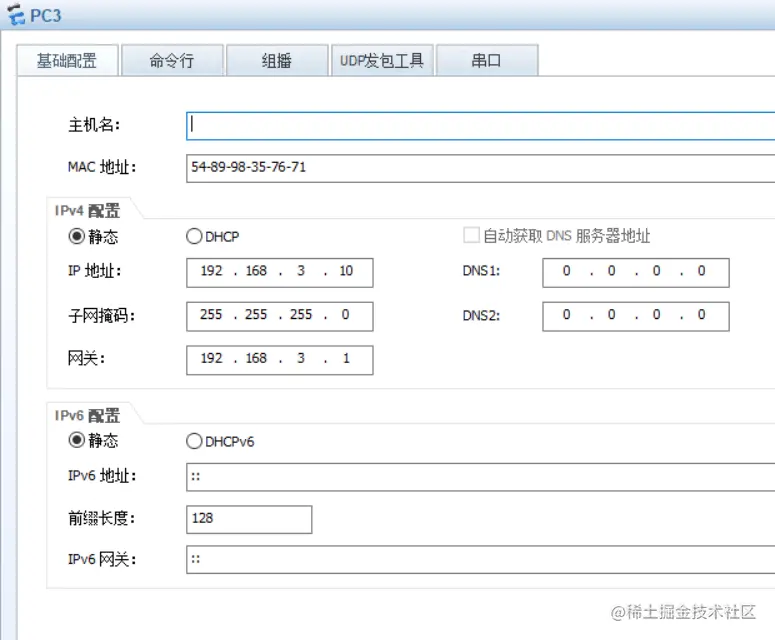Click the 前缀长度 field showing 128

coord(249,519)
